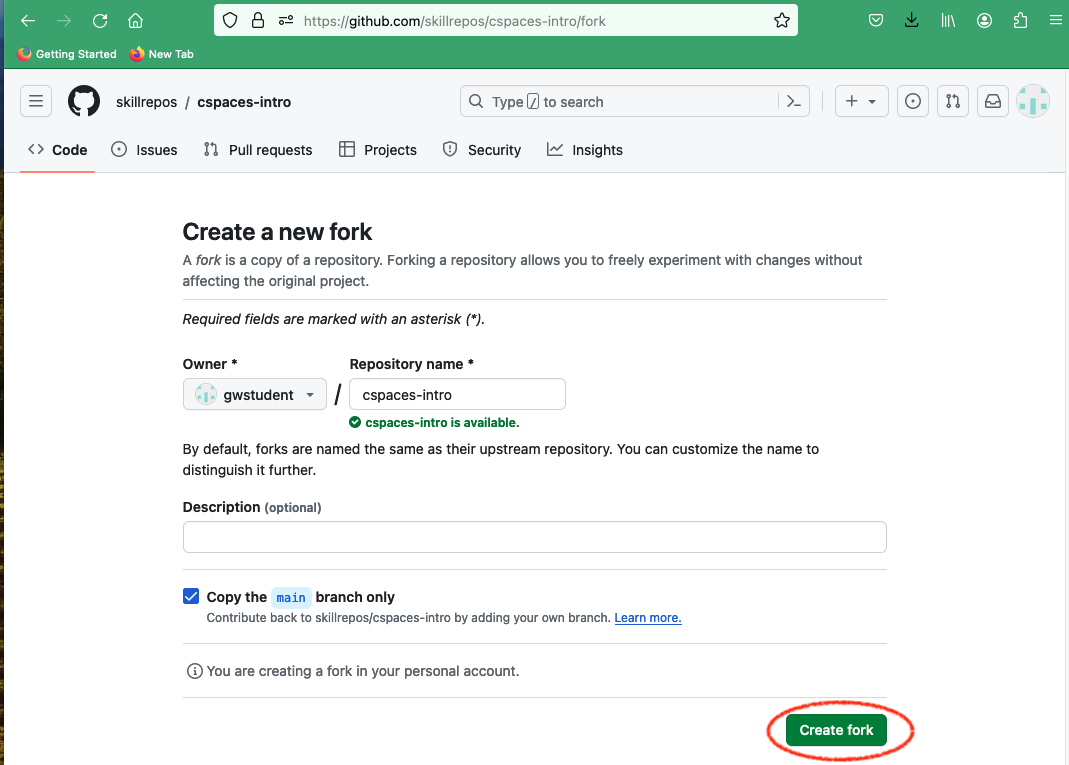Open the Insights tab
The height and width of the screenshot is (765, 1069).
click(585, 150)
